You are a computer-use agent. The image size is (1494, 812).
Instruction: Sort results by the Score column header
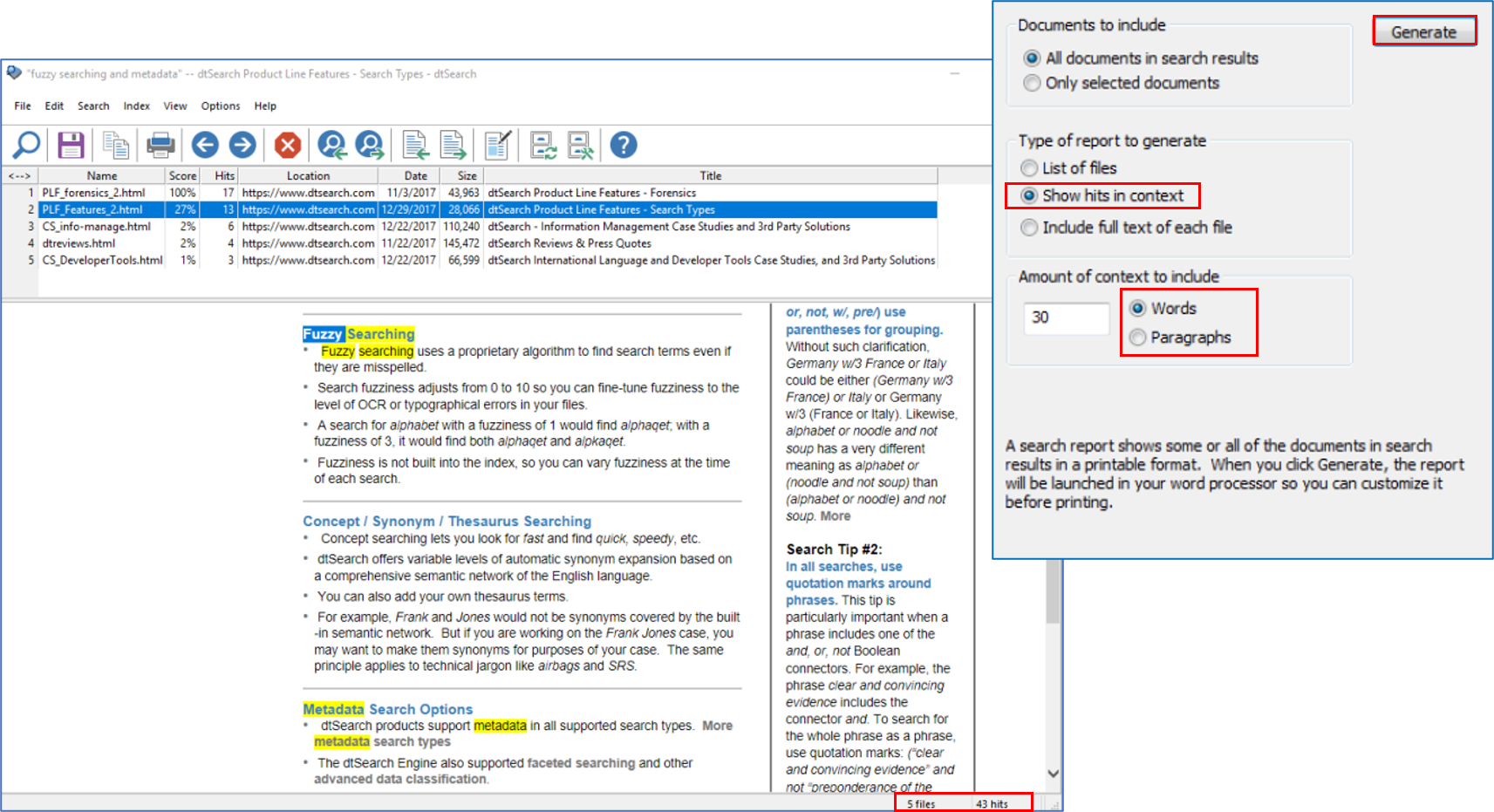click(x=182, y=175)
